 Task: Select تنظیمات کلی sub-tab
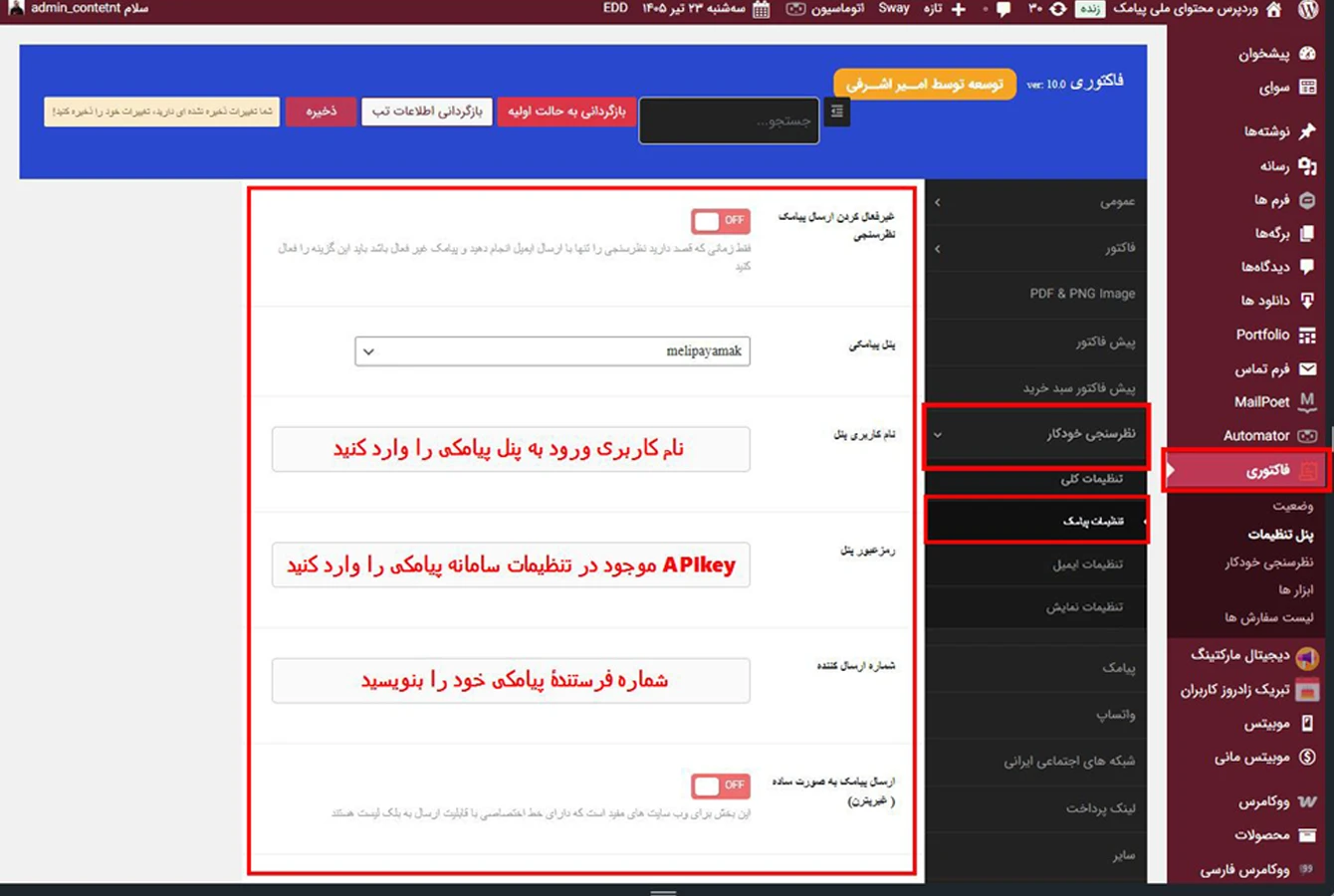click(1035, 479)
